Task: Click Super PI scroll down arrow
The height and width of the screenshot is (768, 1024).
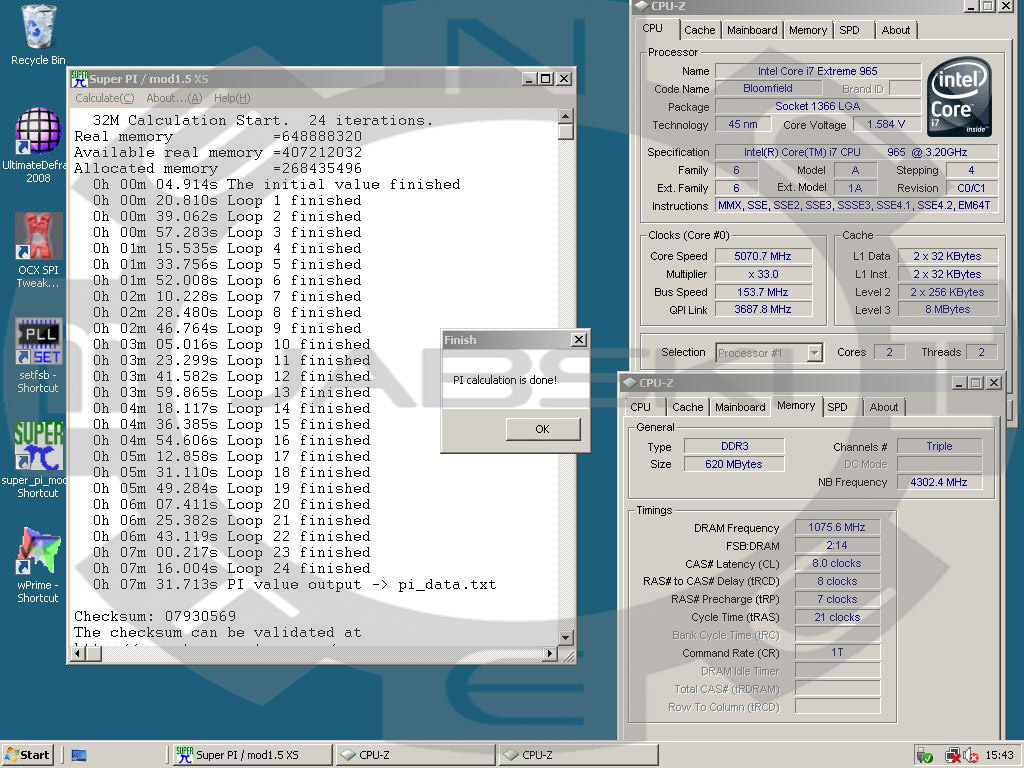Action: pos(566,638)
